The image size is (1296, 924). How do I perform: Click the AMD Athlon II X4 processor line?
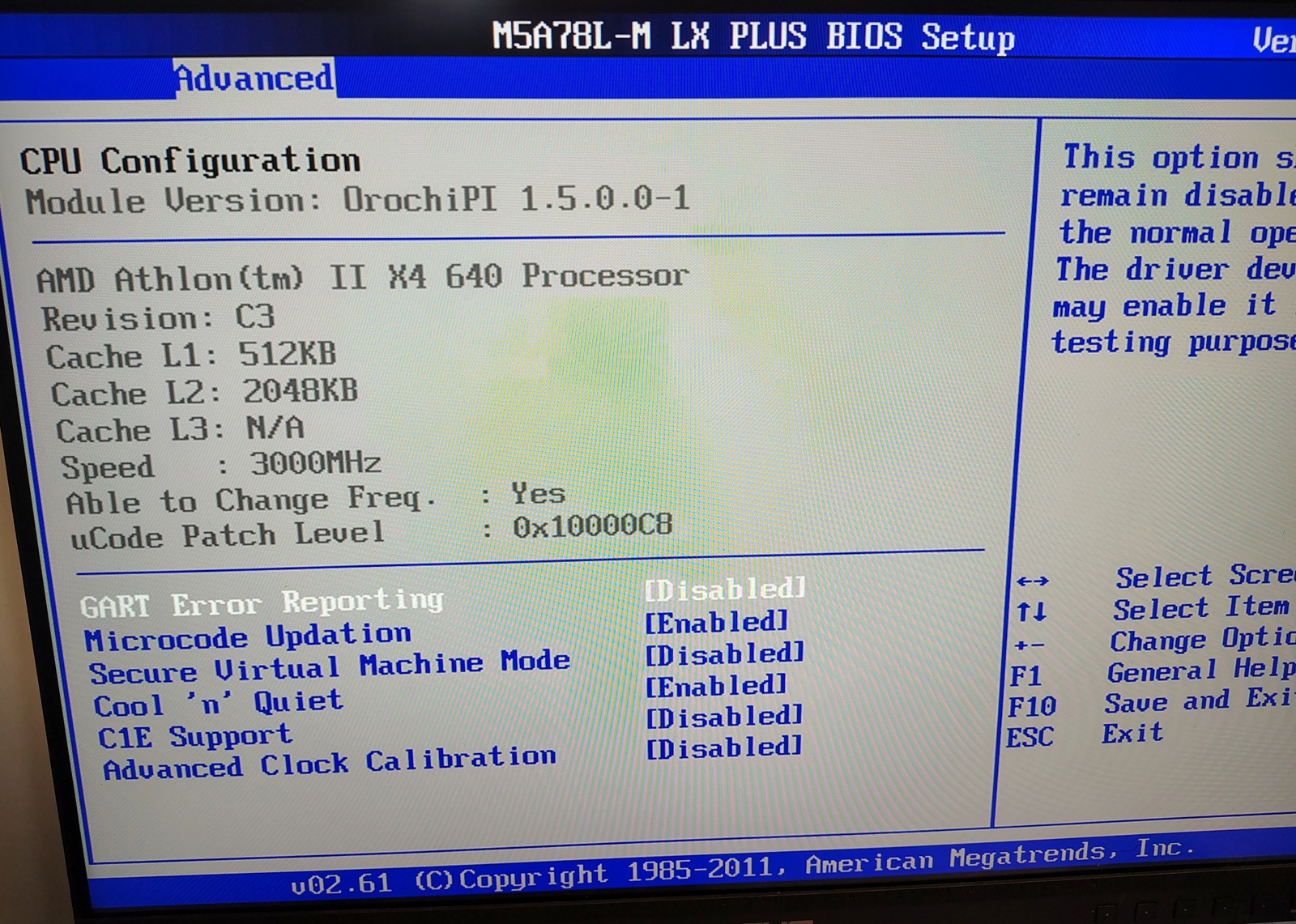pyautogui.click(x=361, y=275)
